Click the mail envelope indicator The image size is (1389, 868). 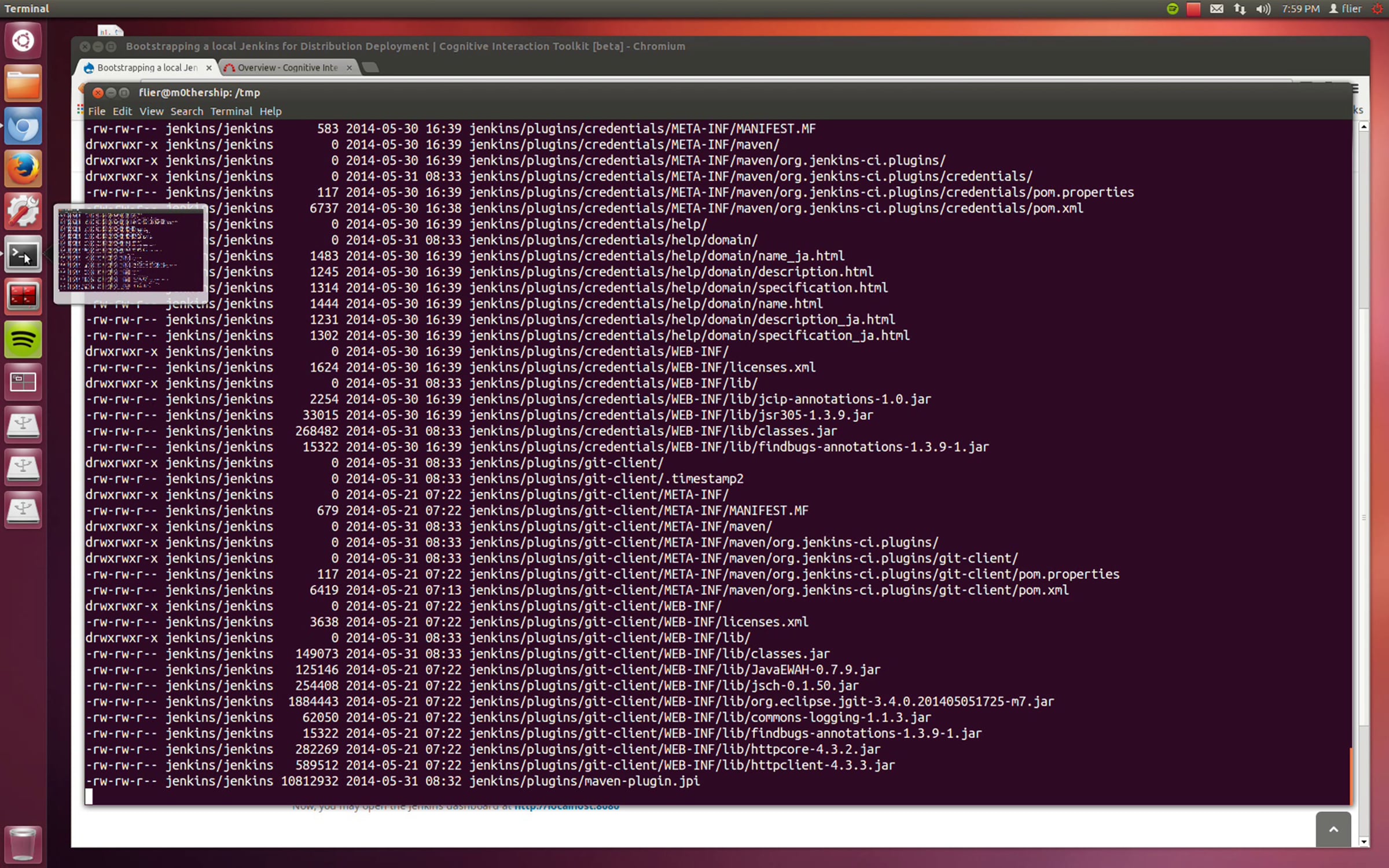(x=1217, y=9)
